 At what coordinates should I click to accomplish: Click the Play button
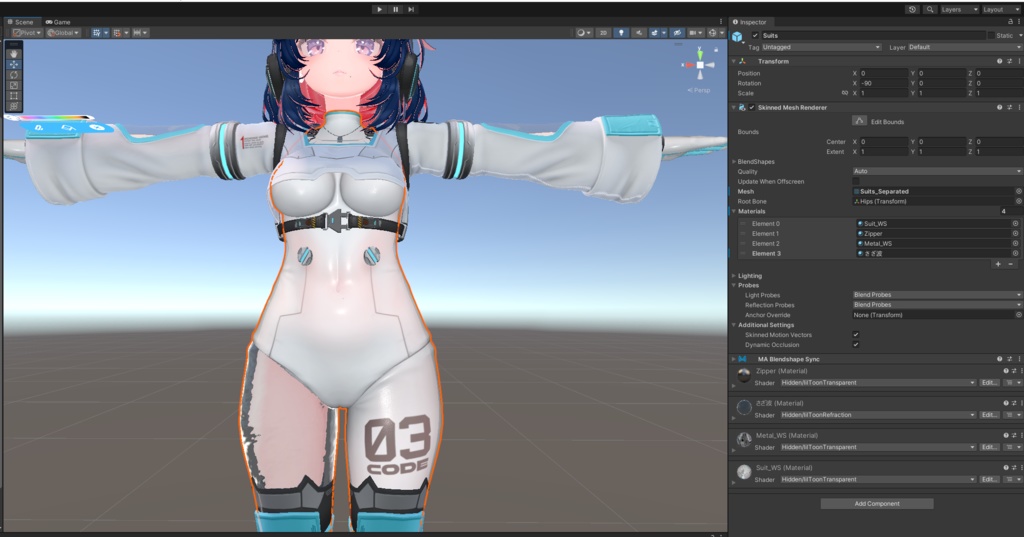click(379, 10)
